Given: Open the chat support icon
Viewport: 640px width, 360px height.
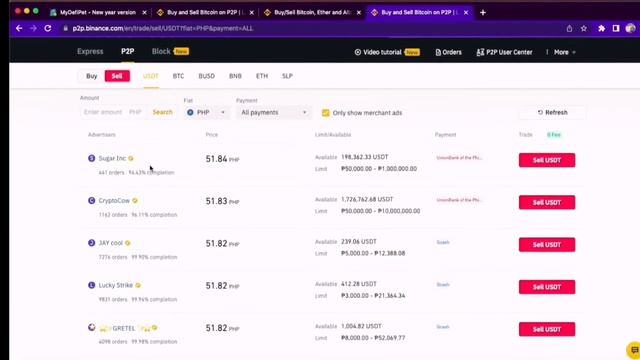Looking at the screenshot, I should (634, 350).
